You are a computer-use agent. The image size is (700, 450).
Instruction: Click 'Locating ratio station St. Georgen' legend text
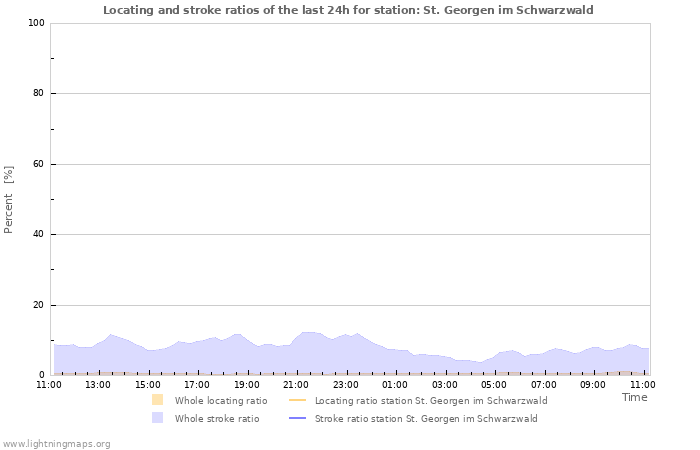[x=430, y=400]
